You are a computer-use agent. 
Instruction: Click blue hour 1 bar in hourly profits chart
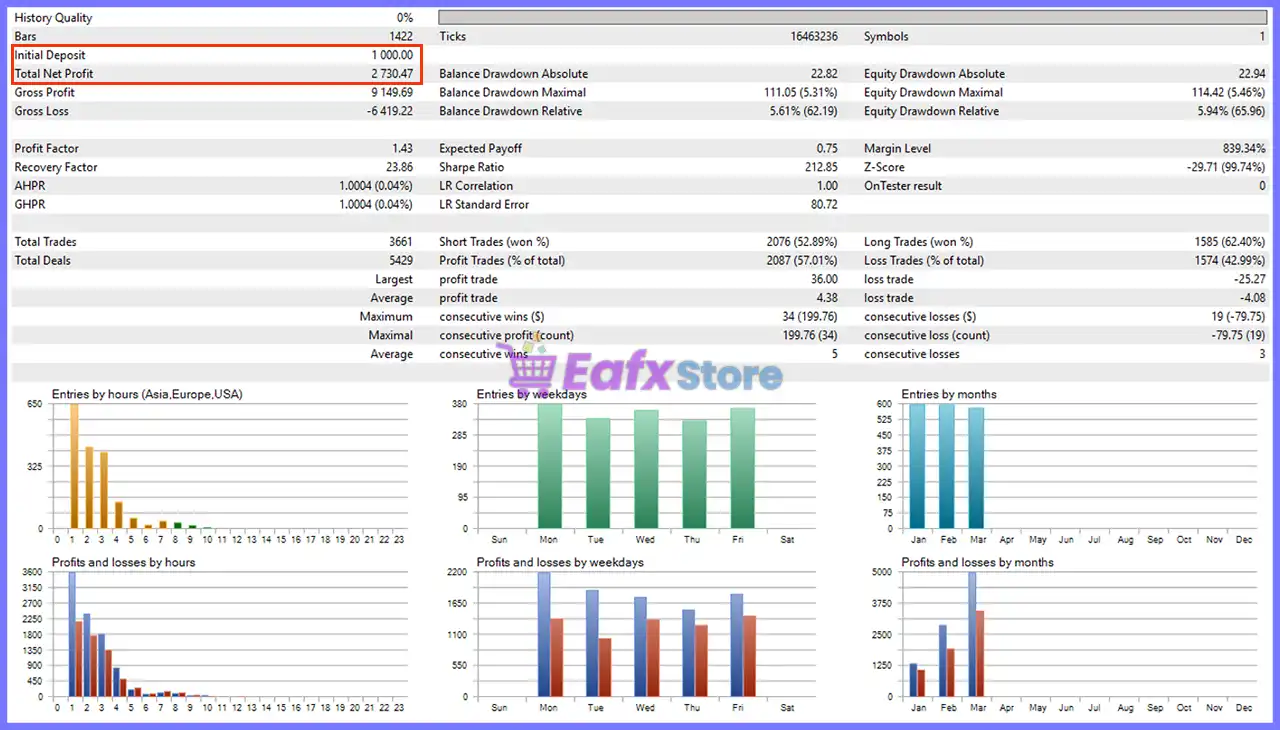tap(71, 634)
